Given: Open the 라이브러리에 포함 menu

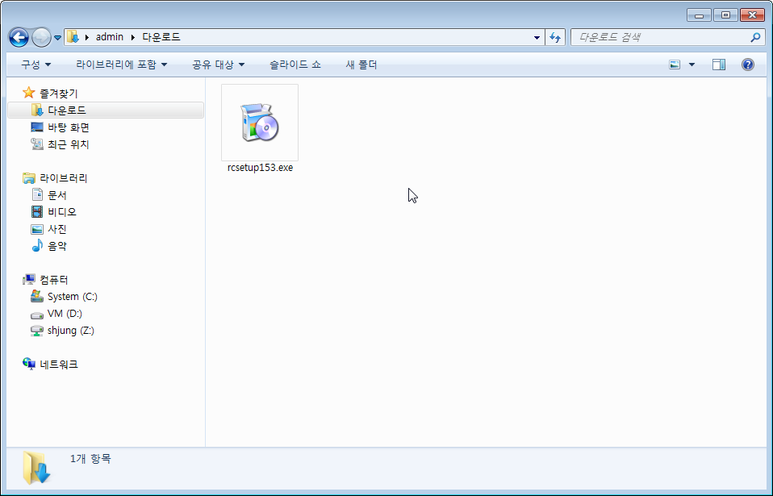Looking at the screenshot, I should coord(121,65).
